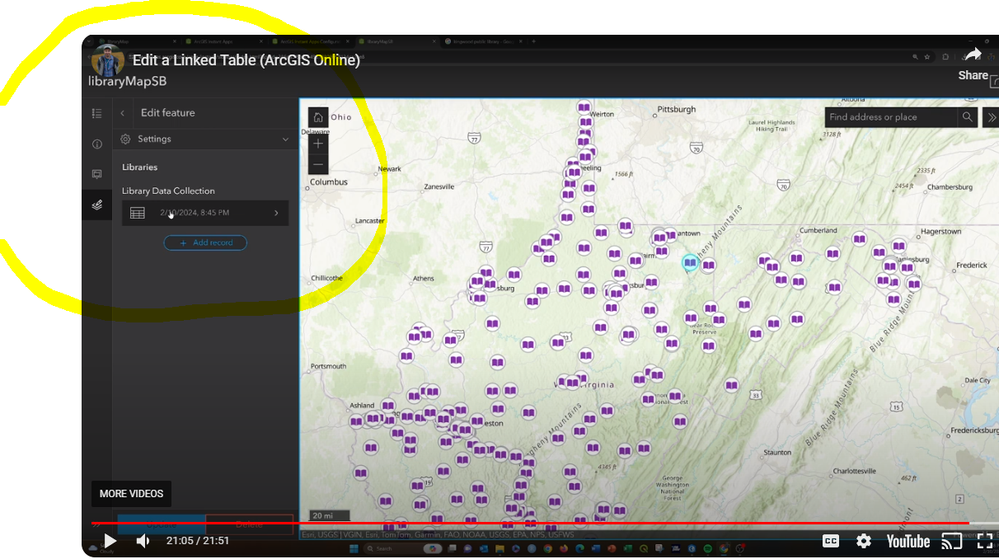Open video on YouTube via logo
Image resolution: width=999 pixels, height=560 pixels.
tap(908, 541)
